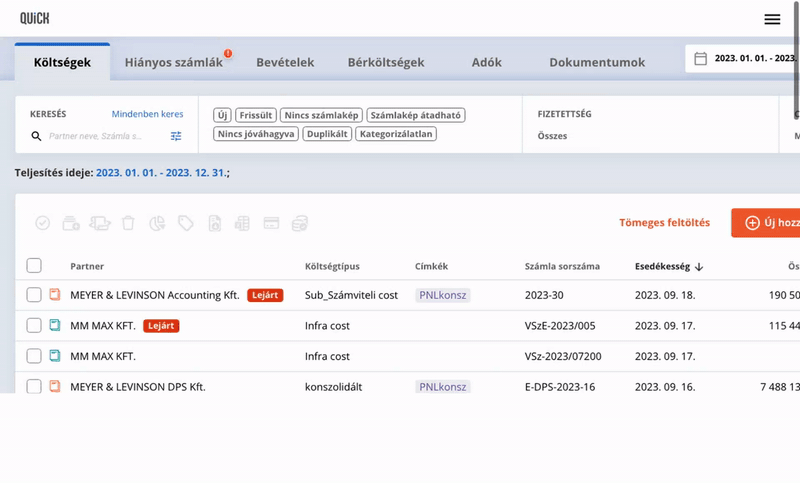Switch to the Költségek tab

point(62,62)
